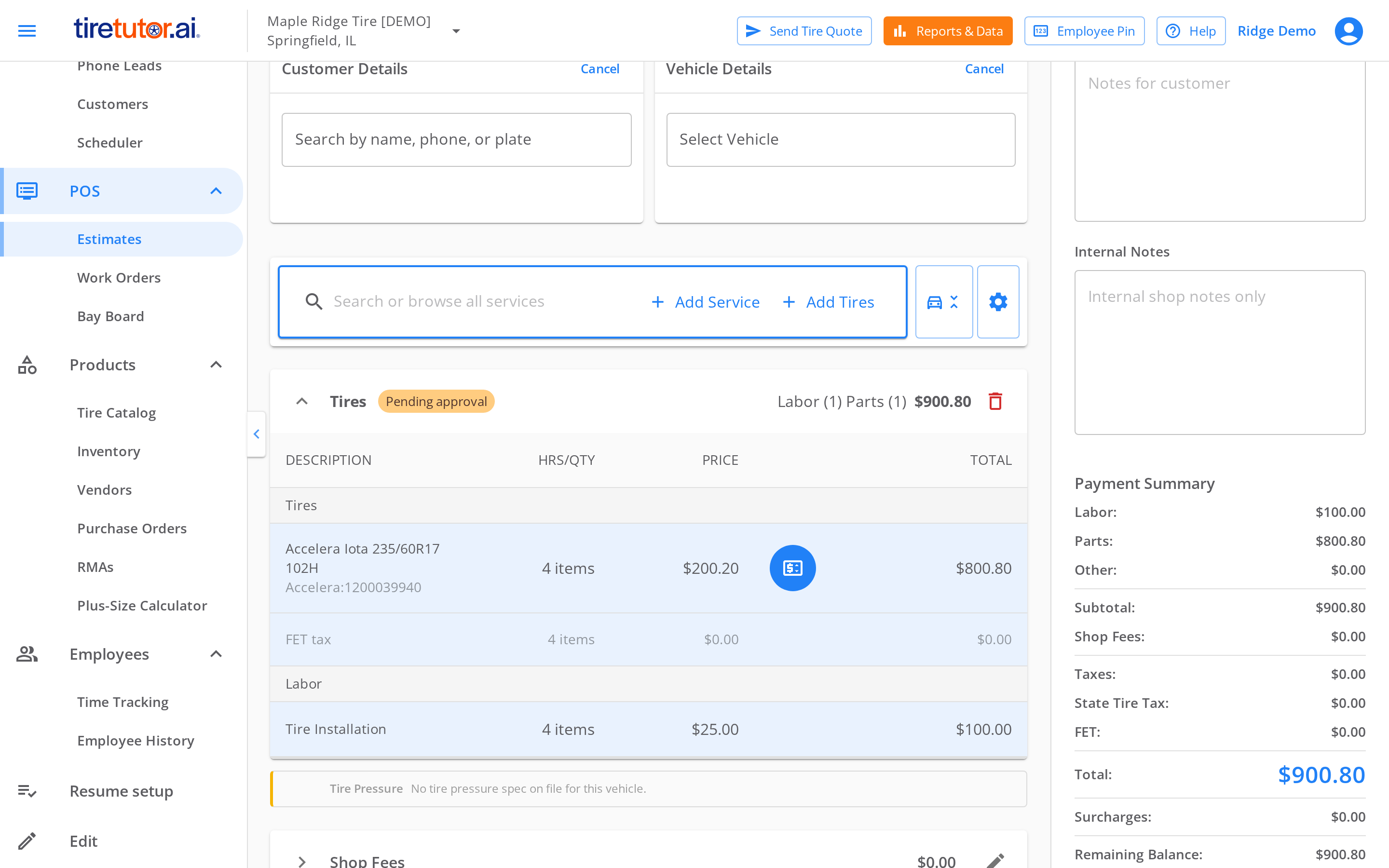Open Inventory page

(x=109, y=451)
